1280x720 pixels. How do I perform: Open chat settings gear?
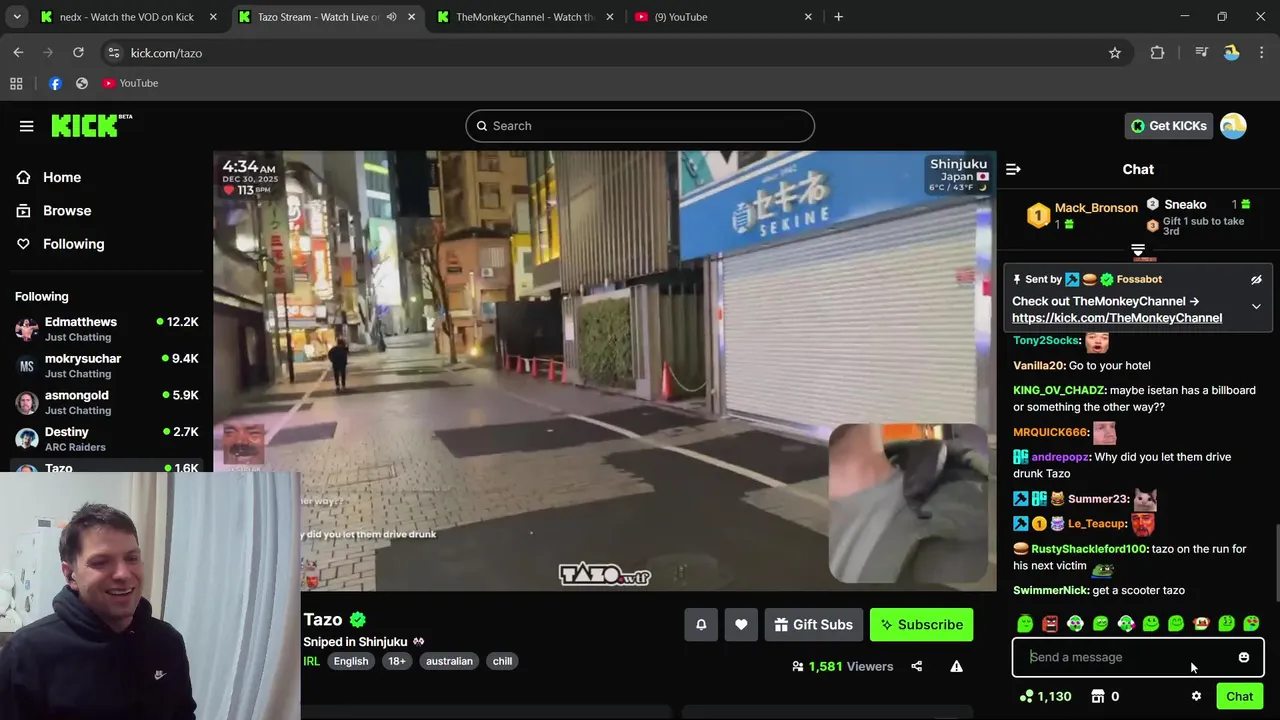pyautogui.click(x=1196, y=696)
